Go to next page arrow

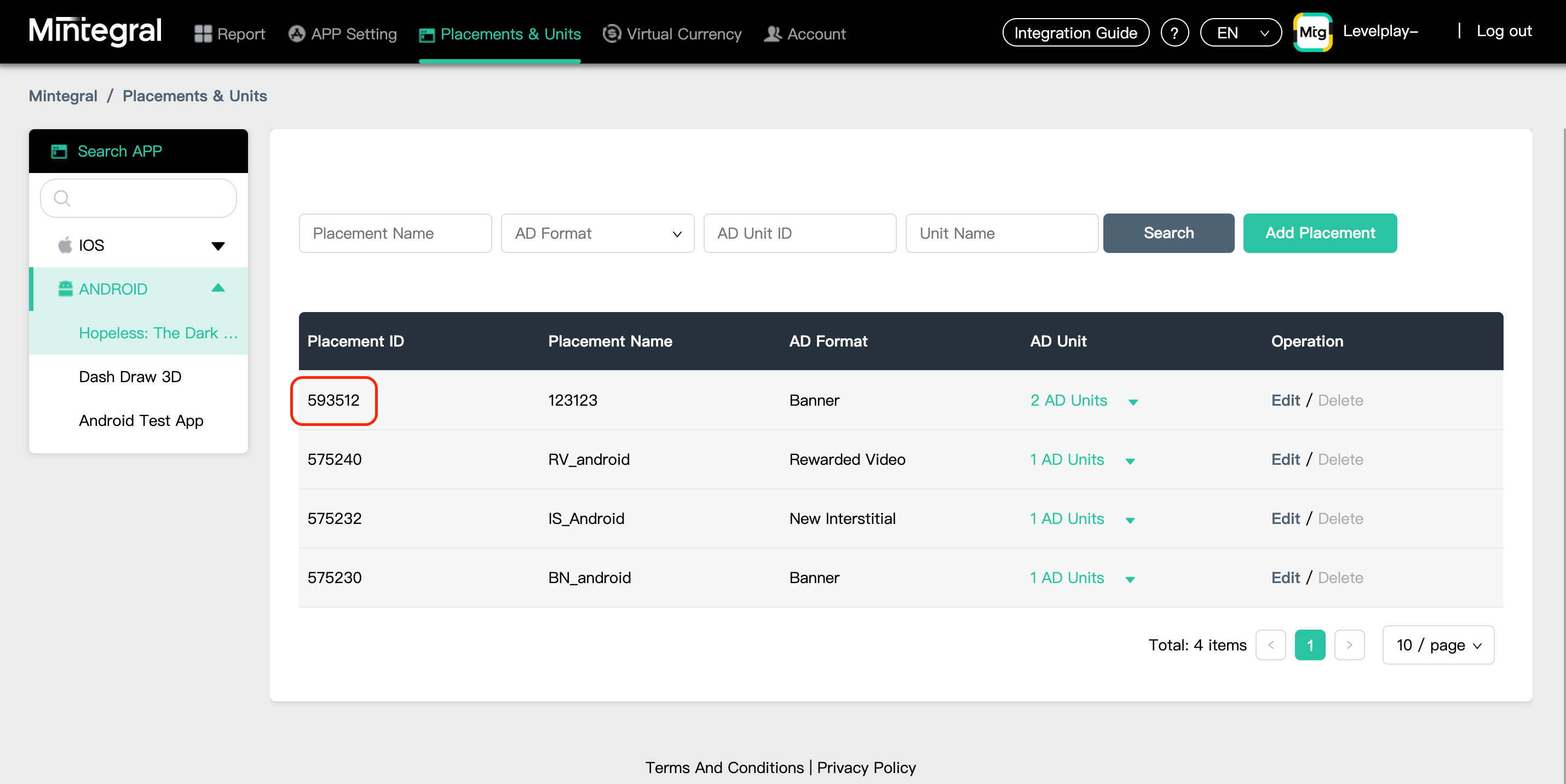(1349, 645)
